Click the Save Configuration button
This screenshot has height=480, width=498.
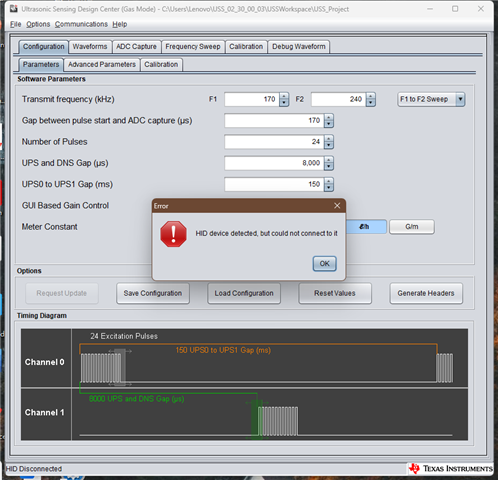click(153, 293)
